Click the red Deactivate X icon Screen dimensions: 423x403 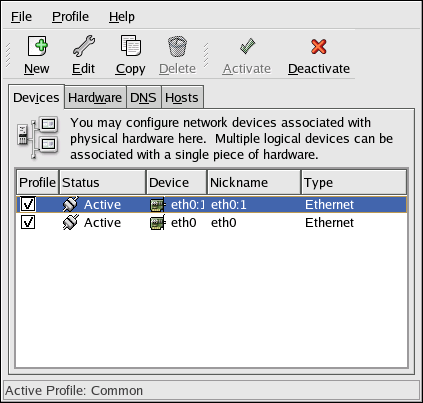[319, 46]
